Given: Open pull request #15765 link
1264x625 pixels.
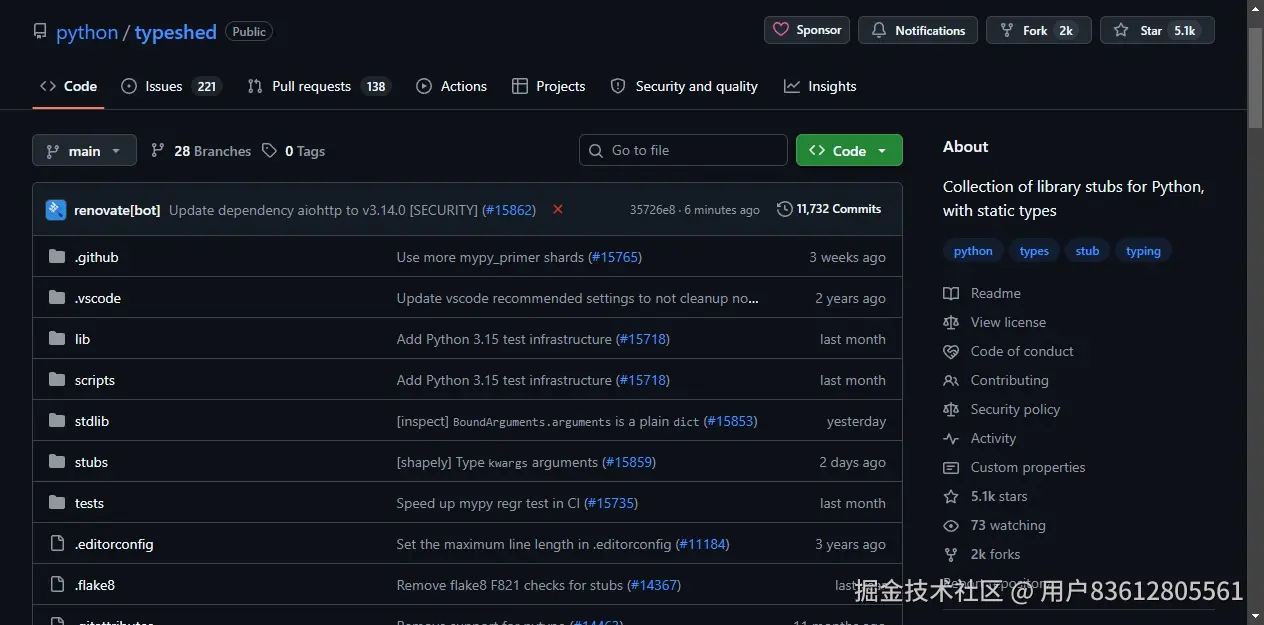Looking at the screenshot, I should [x=614, y=257].
